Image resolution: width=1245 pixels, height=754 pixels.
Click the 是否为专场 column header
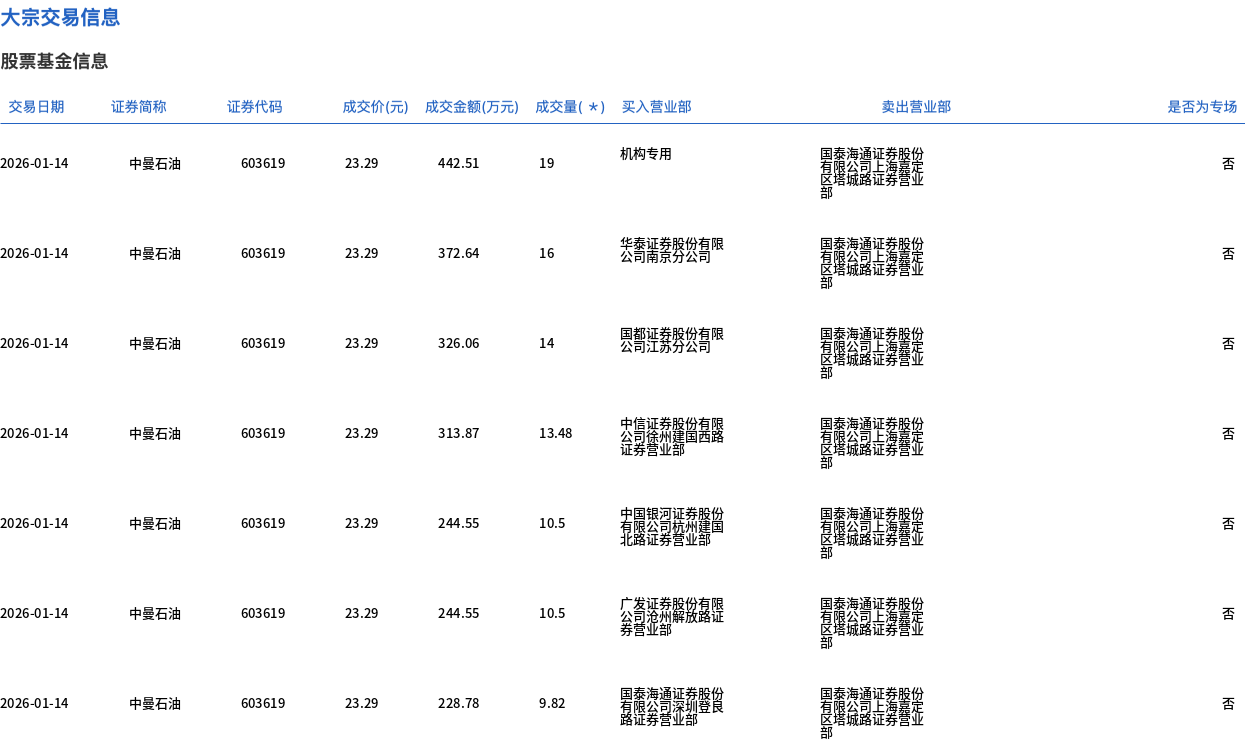tap(1202, 107)
